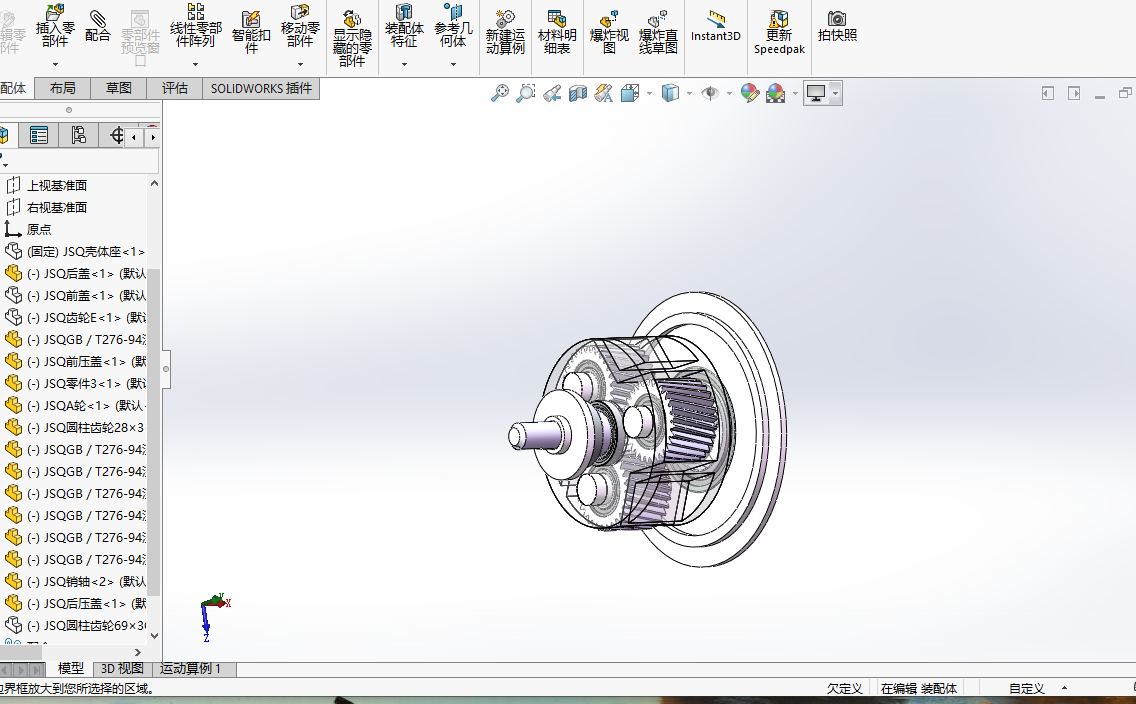Screen dimensions: 1136x704
Task: Click Zoom to Fit magnifier icon
Action: point(500,93)
